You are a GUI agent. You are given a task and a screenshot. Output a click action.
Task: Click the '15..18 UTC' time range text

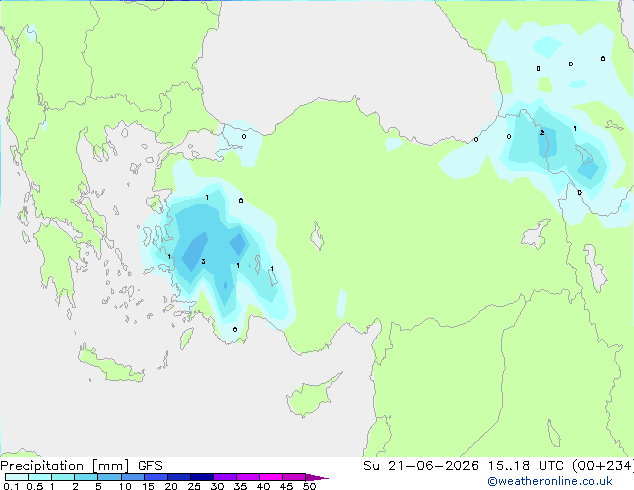click(524, 466)
